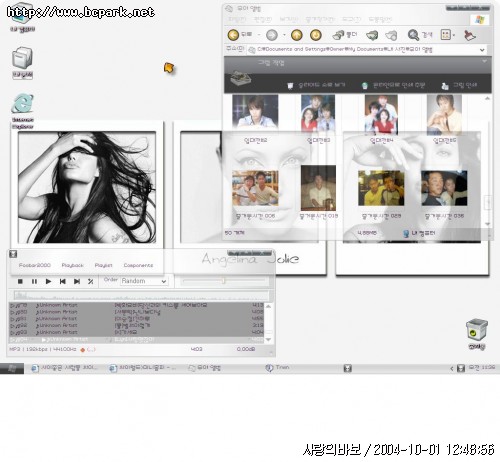The height and width of the screenshot is (462, 500).
Task: Stop playback in Foobar2000
Action: (x=20, y=281)
